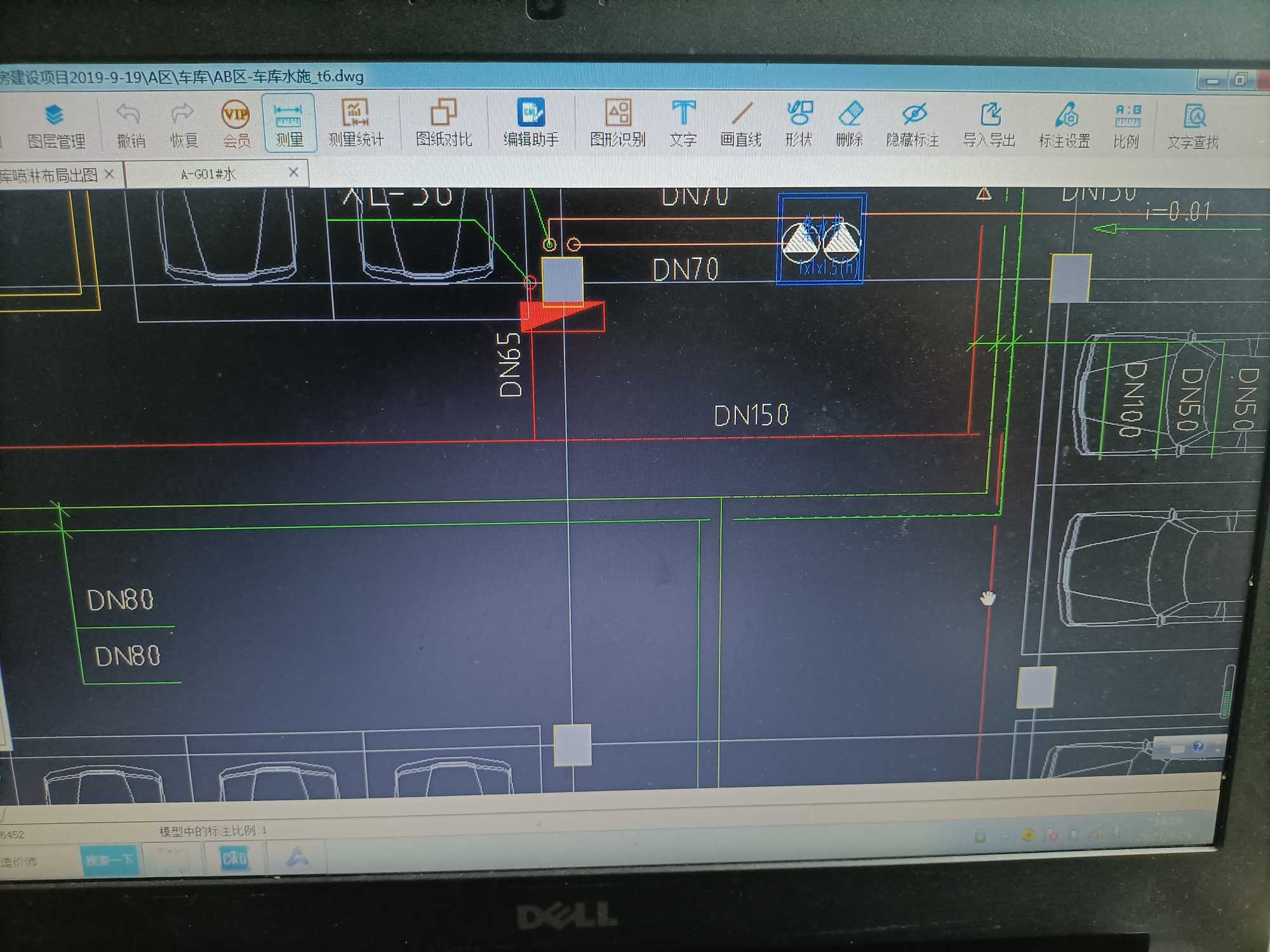Click the i=0.01 slope annotation
The image size is (1270, 952).
1178,211
